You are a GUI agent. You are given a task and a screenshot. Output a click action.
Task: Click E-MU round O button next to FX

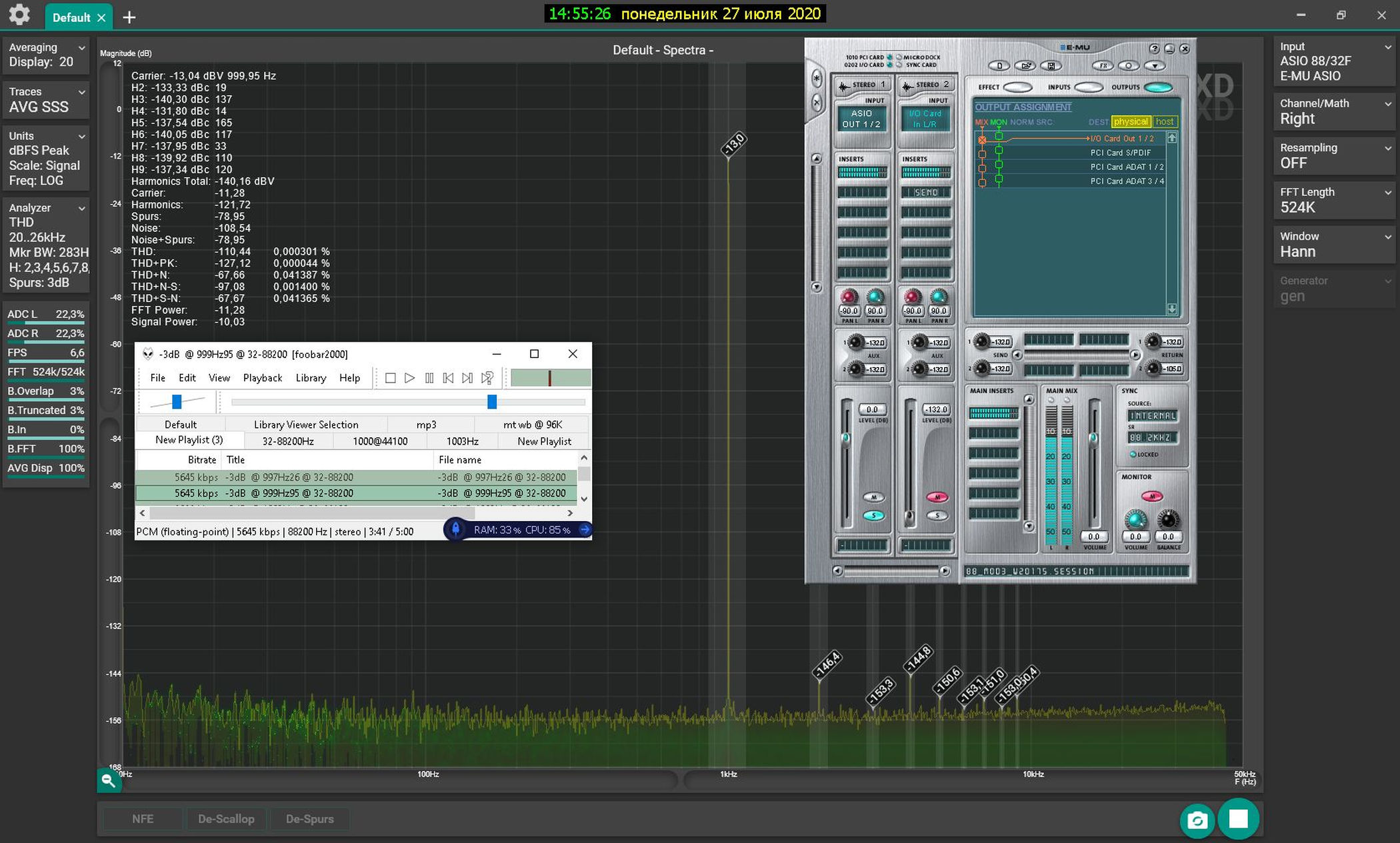pyautogui.click(x=1129, y=65)
